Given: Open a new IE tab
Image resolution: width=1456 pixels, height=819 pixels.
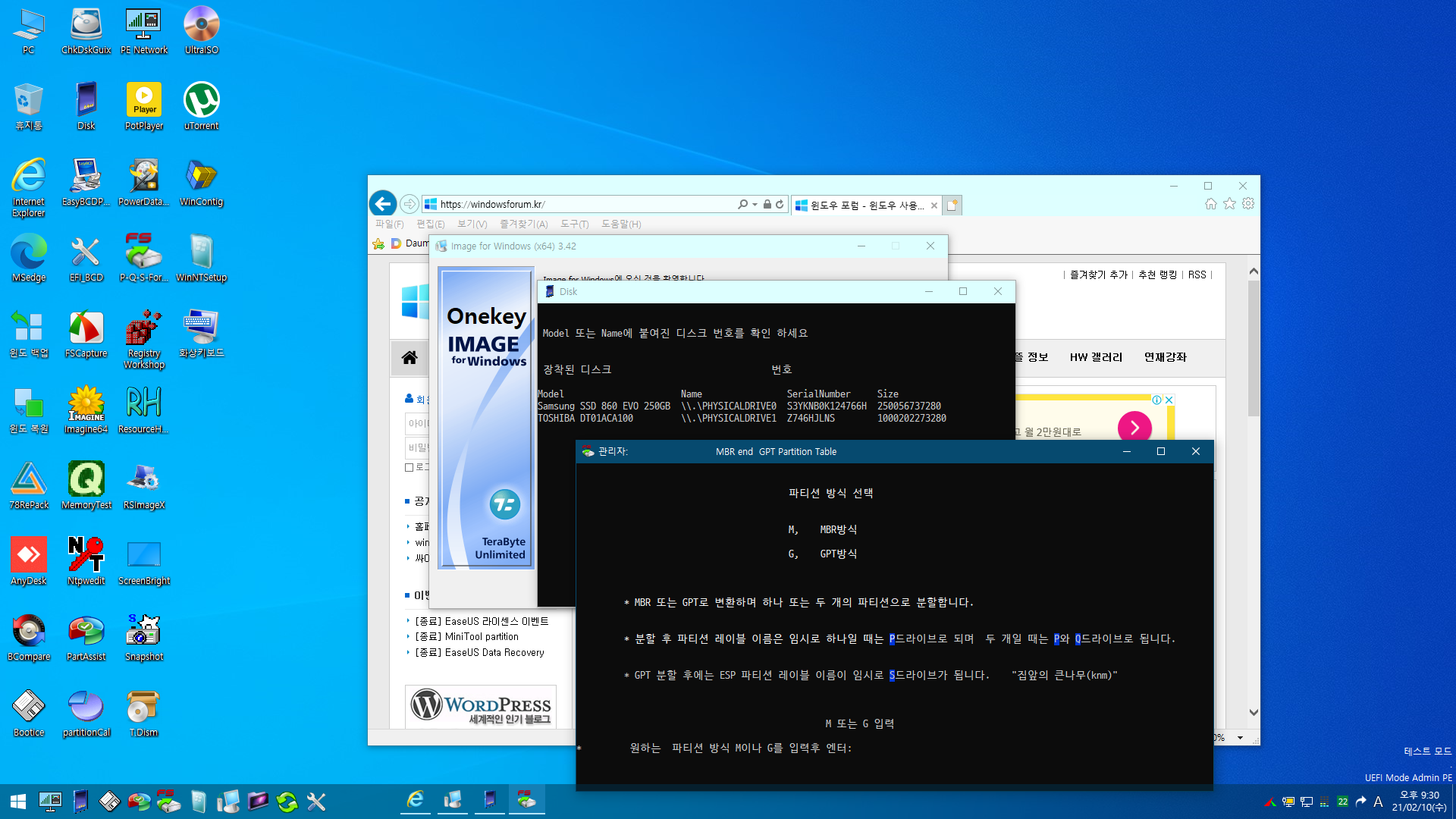Looking at the screenshot, I should click(x=952, y=205).
